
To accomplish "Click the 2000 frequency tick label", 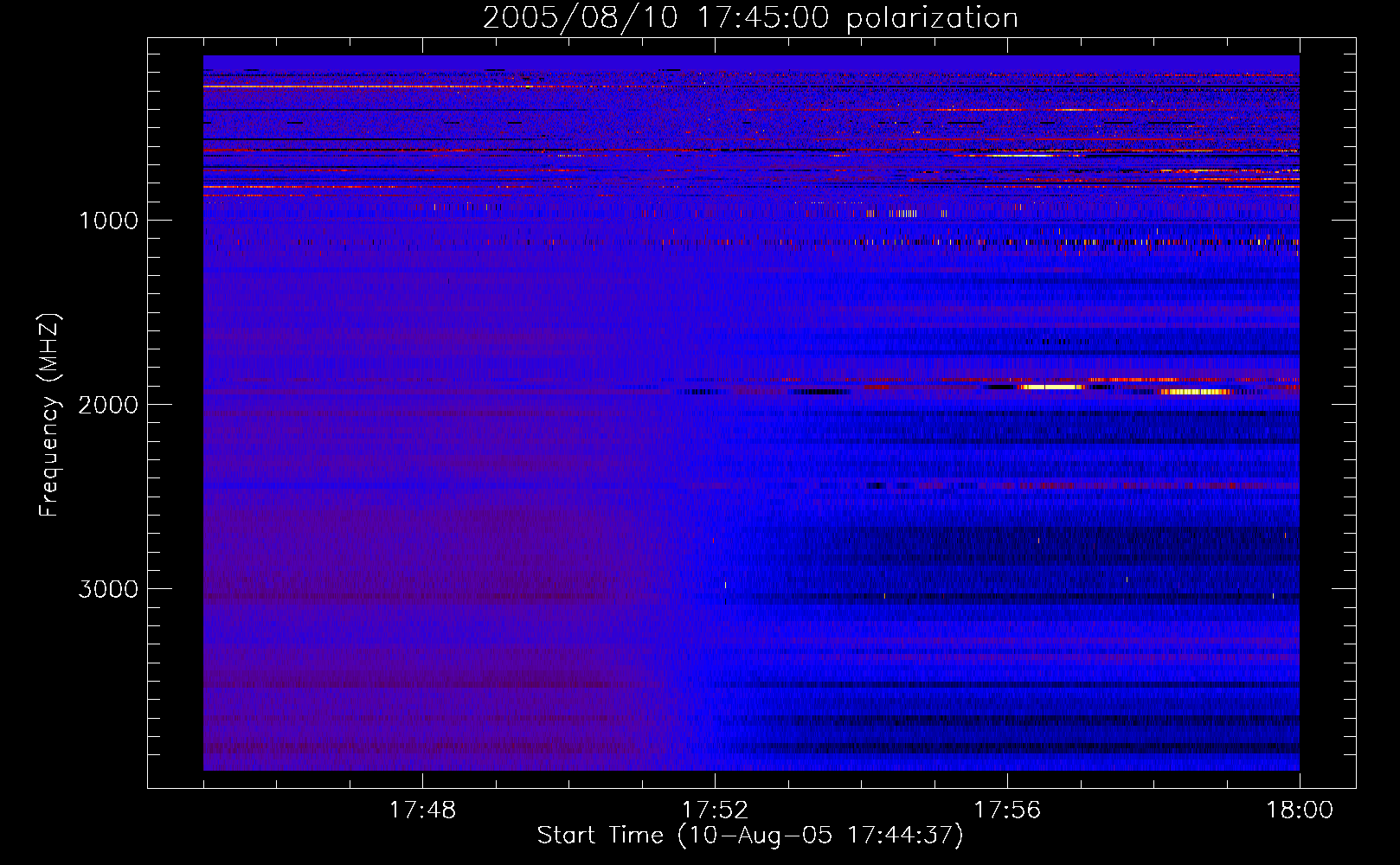I will 108,405.
